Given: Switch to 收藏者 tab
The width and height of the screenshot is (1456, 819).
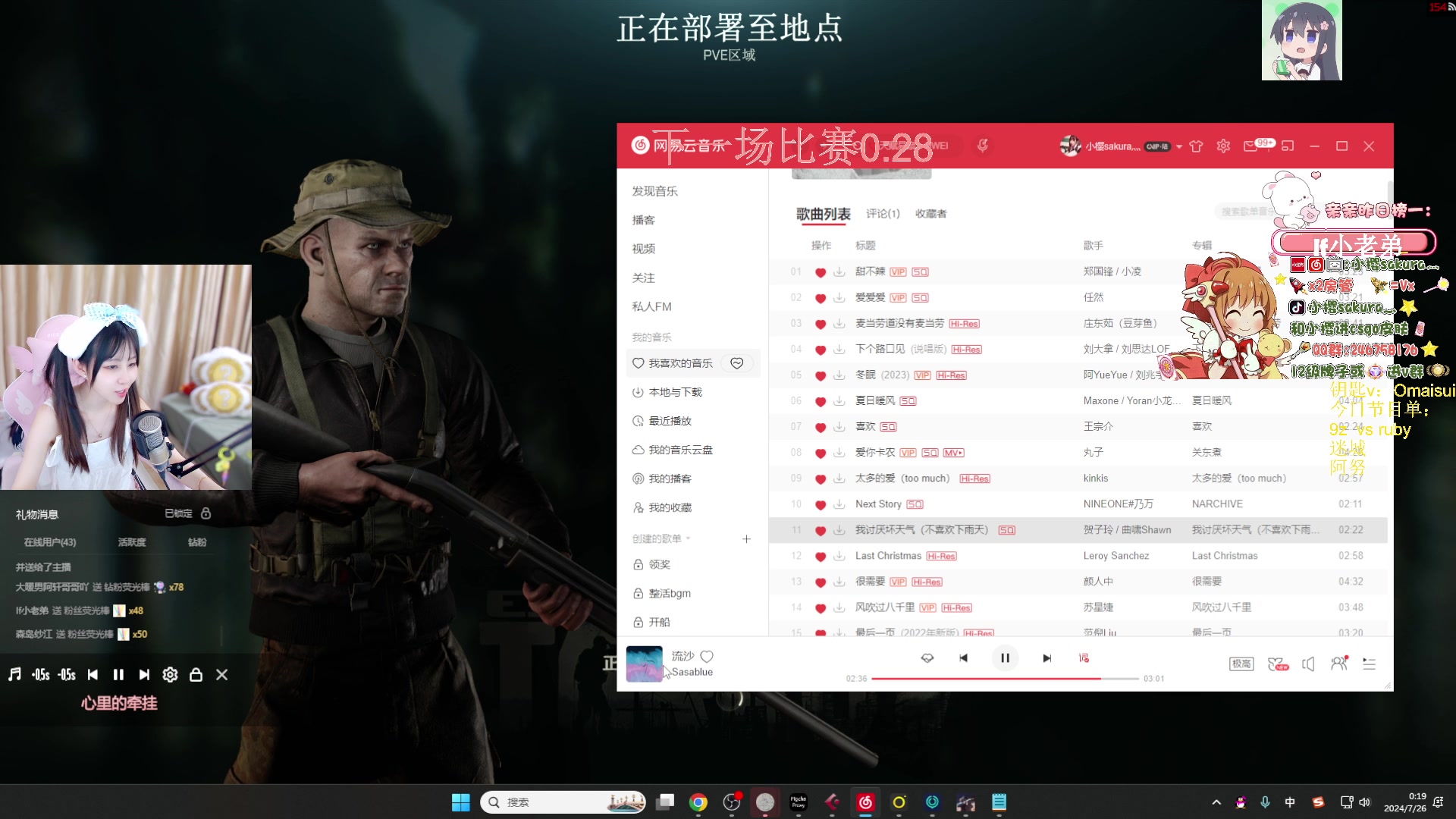Looking at the screenshot, I should click(x=930, y=214).
